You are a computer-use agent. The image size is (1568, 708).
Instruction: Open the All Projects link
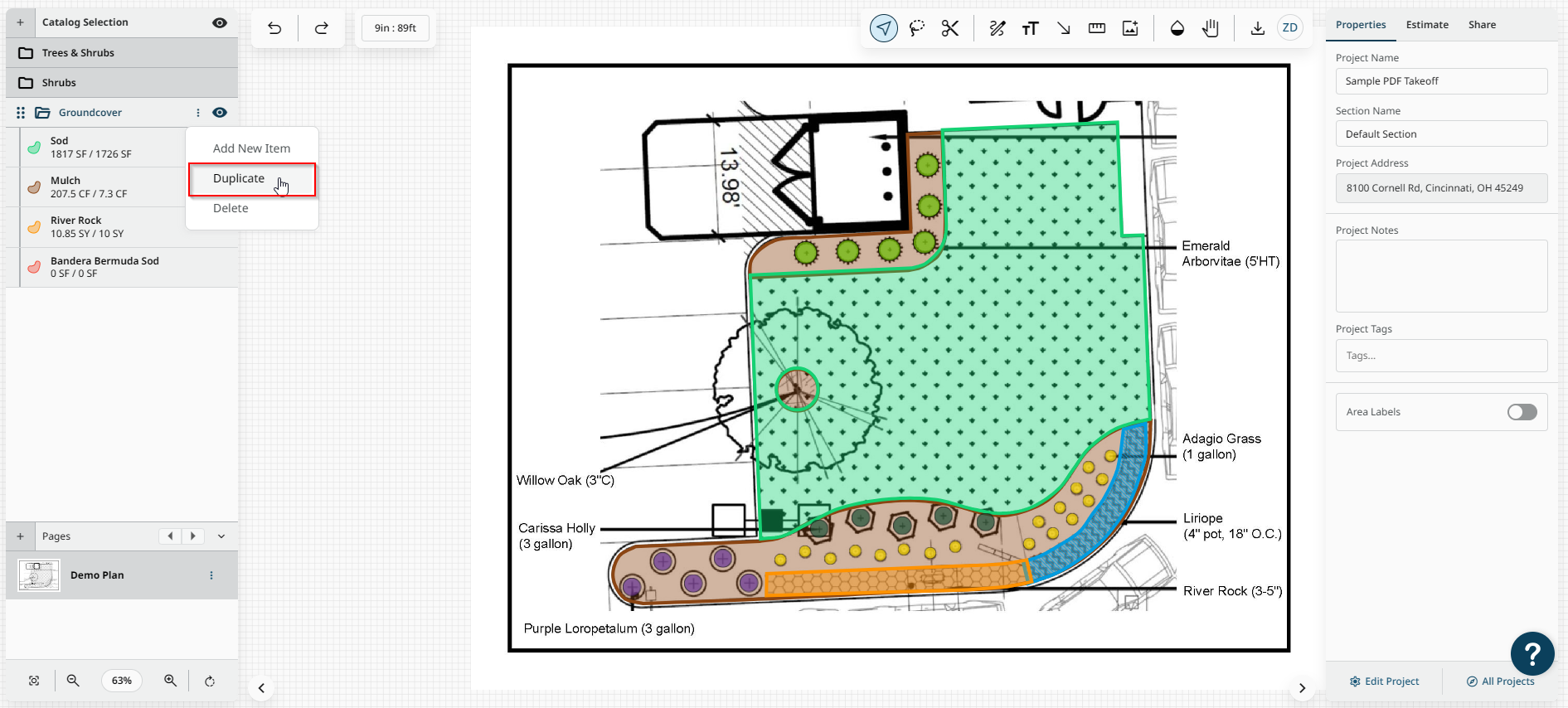tap(1500, 681)
